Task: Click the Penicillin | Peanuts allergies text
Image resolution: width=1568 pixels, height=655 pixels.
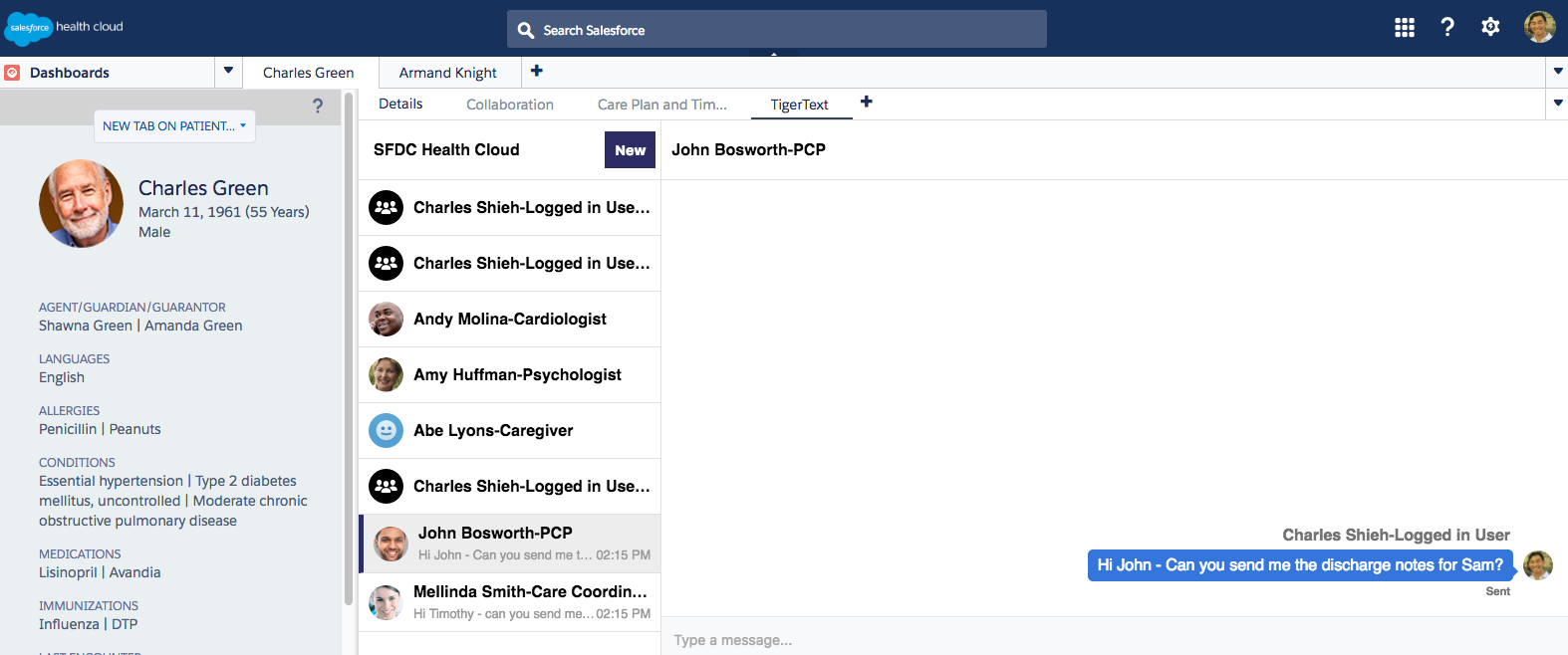Action: (x=100, y=429)
